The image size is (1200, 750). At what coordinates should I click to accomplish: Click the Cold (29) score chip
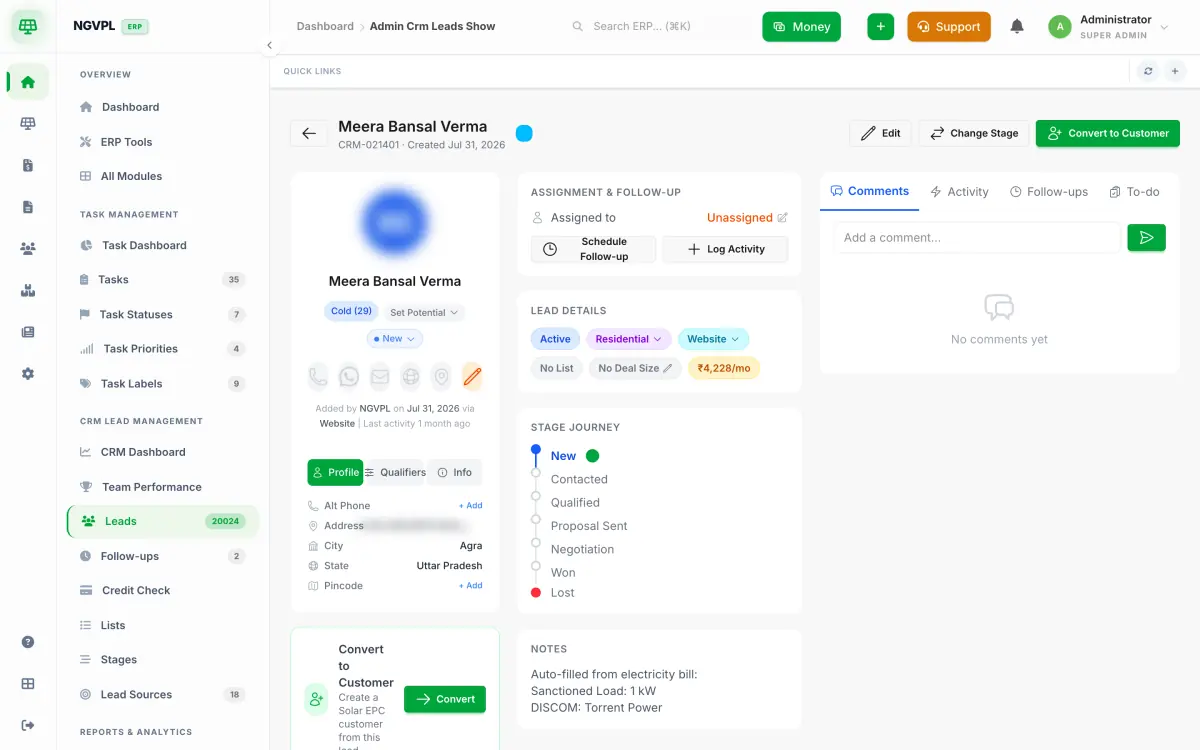point(351,311)
